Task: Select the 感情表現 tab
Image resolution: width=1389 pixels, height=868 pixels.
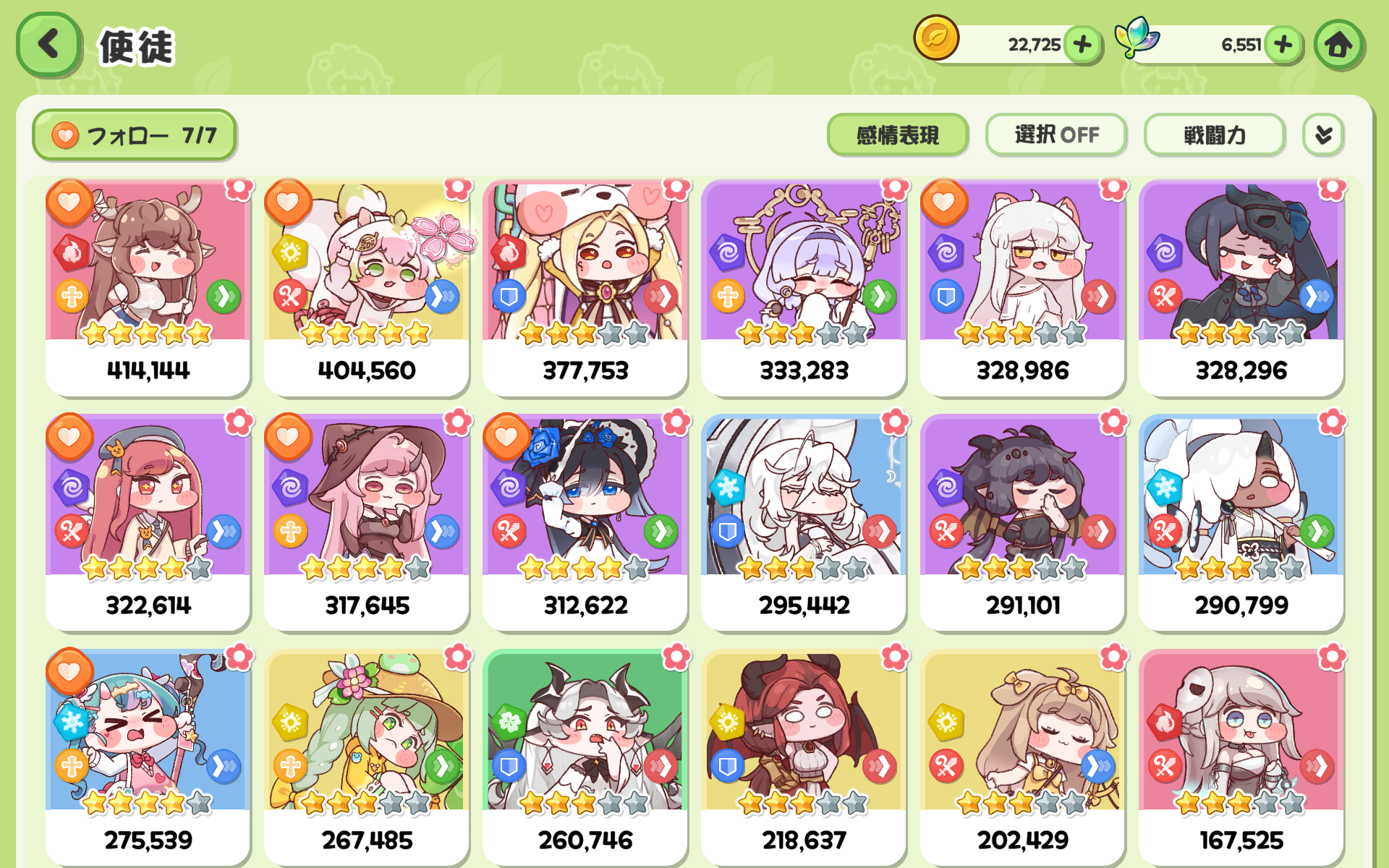Action: 897,135
